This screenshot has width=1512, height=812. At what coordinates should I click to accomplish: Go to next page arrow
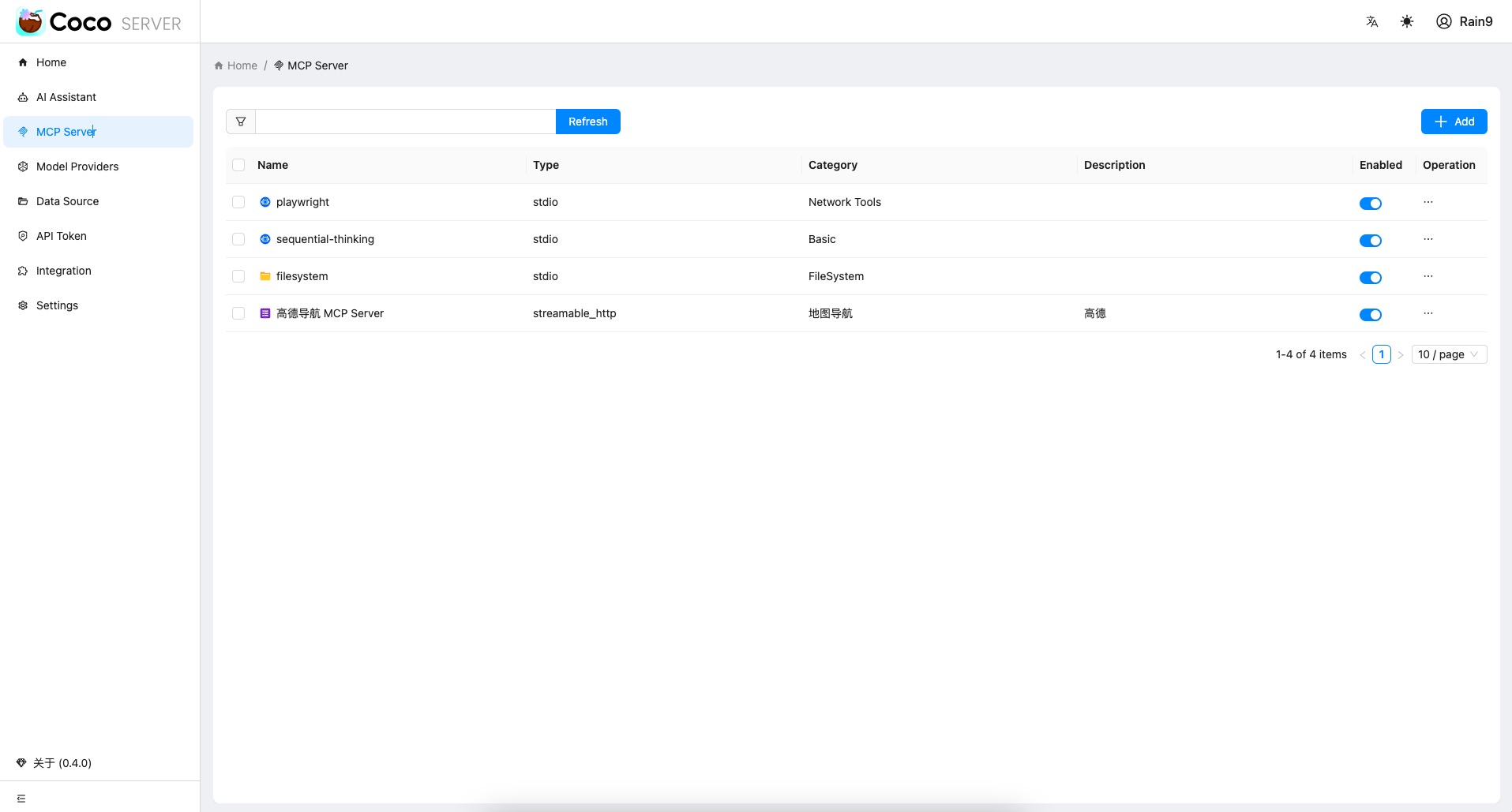pos(1401,355)
